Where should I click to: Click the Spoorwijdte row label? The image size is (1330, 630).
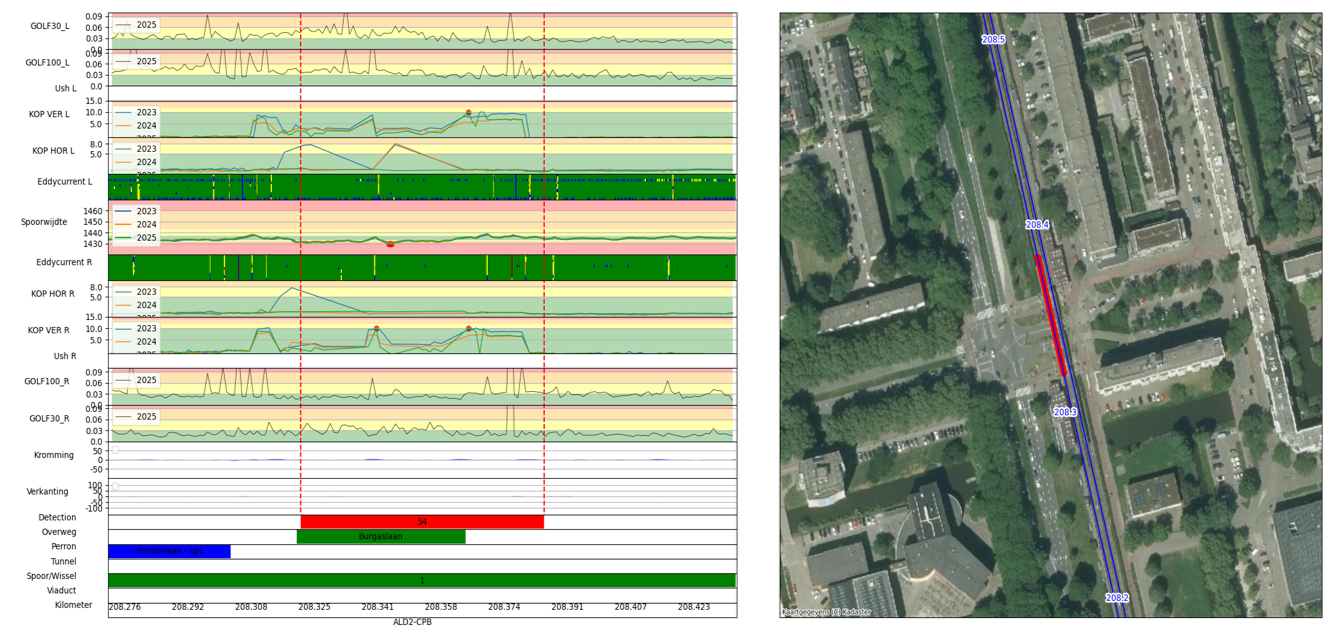point(46,222)
